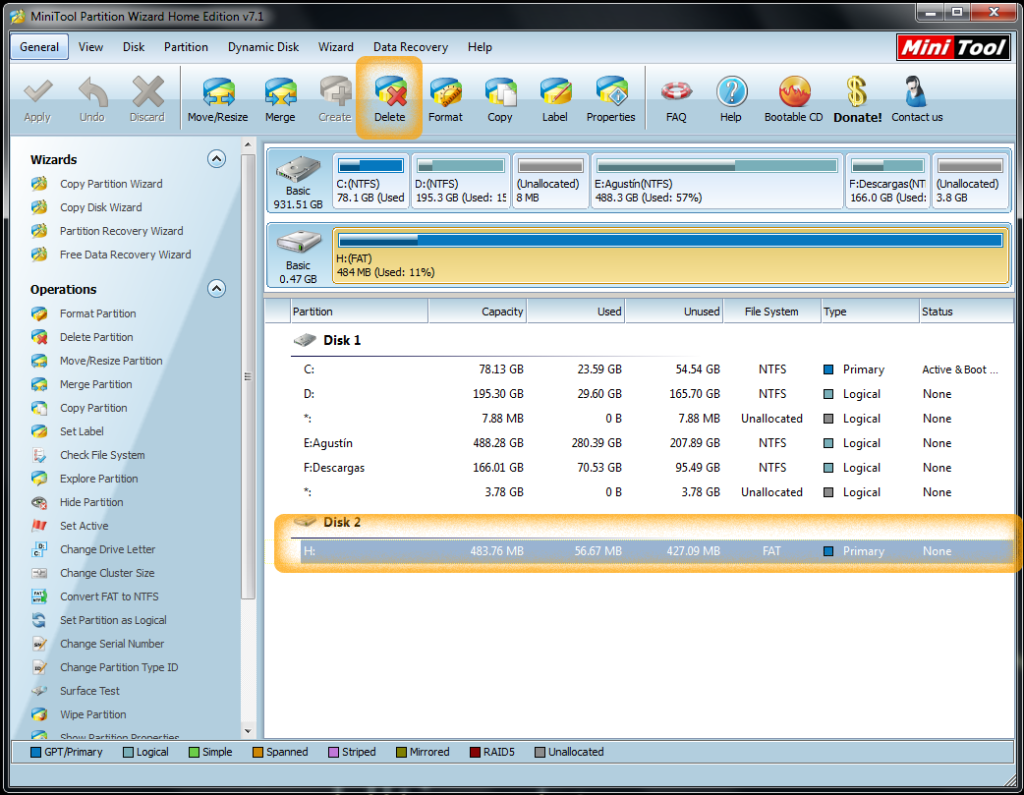
Task: Click Set Label operation
Action: [x=82, y=431]
